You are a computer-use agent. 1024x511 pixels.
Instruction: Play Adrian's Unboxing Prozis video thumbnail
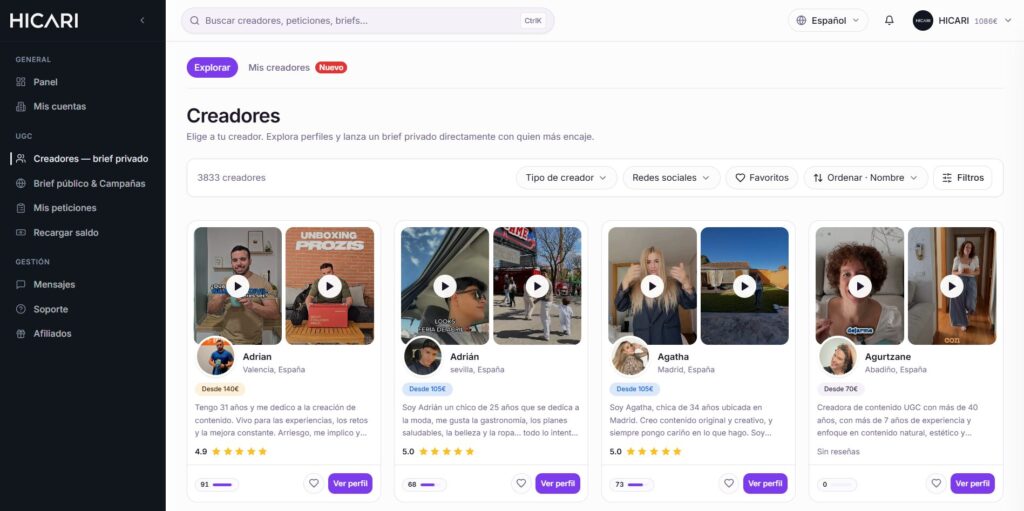330,286
